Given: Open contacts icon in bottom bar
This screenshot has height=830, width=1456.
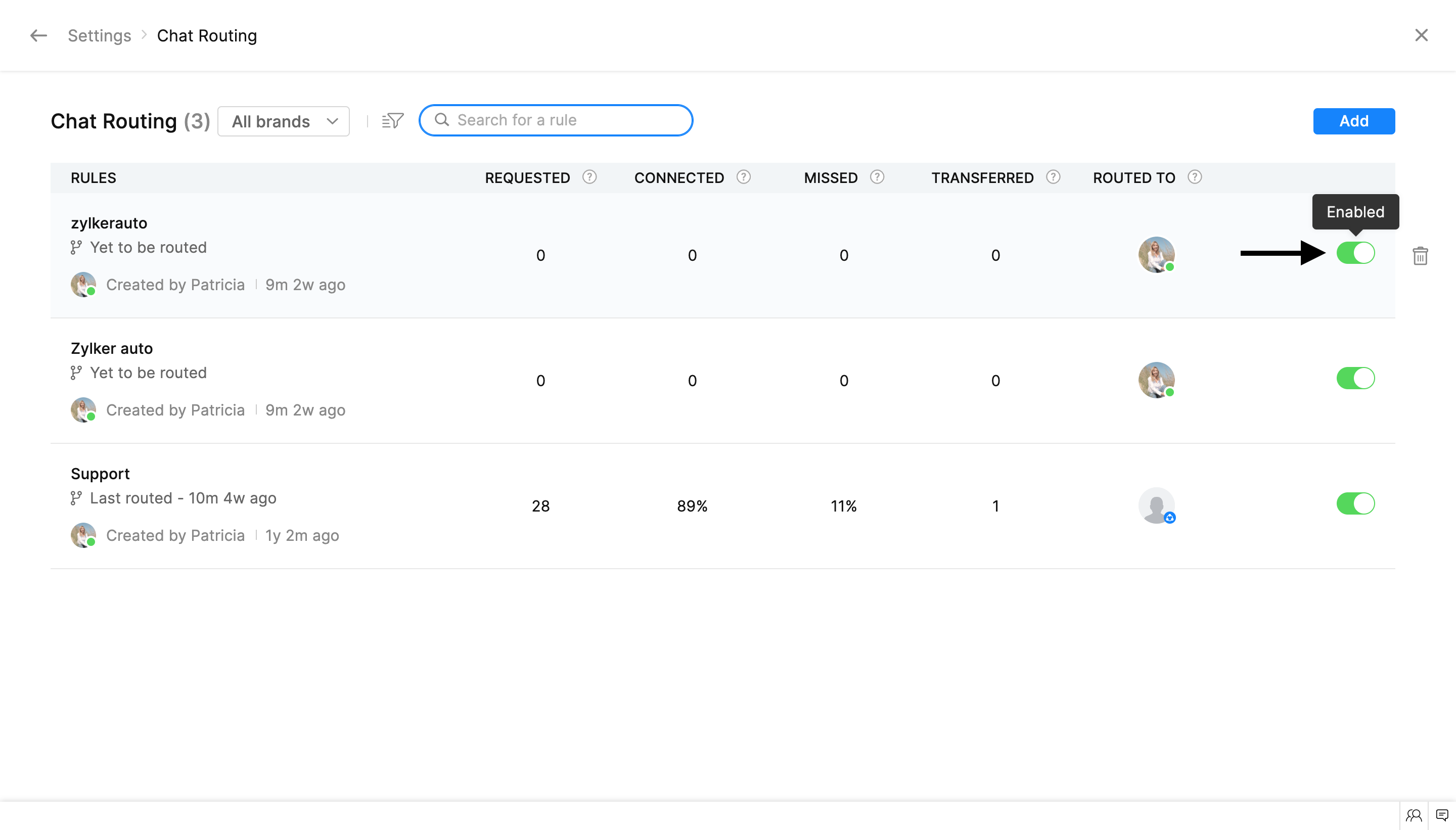Looking at the screenshot, I should click(1413, 815).
